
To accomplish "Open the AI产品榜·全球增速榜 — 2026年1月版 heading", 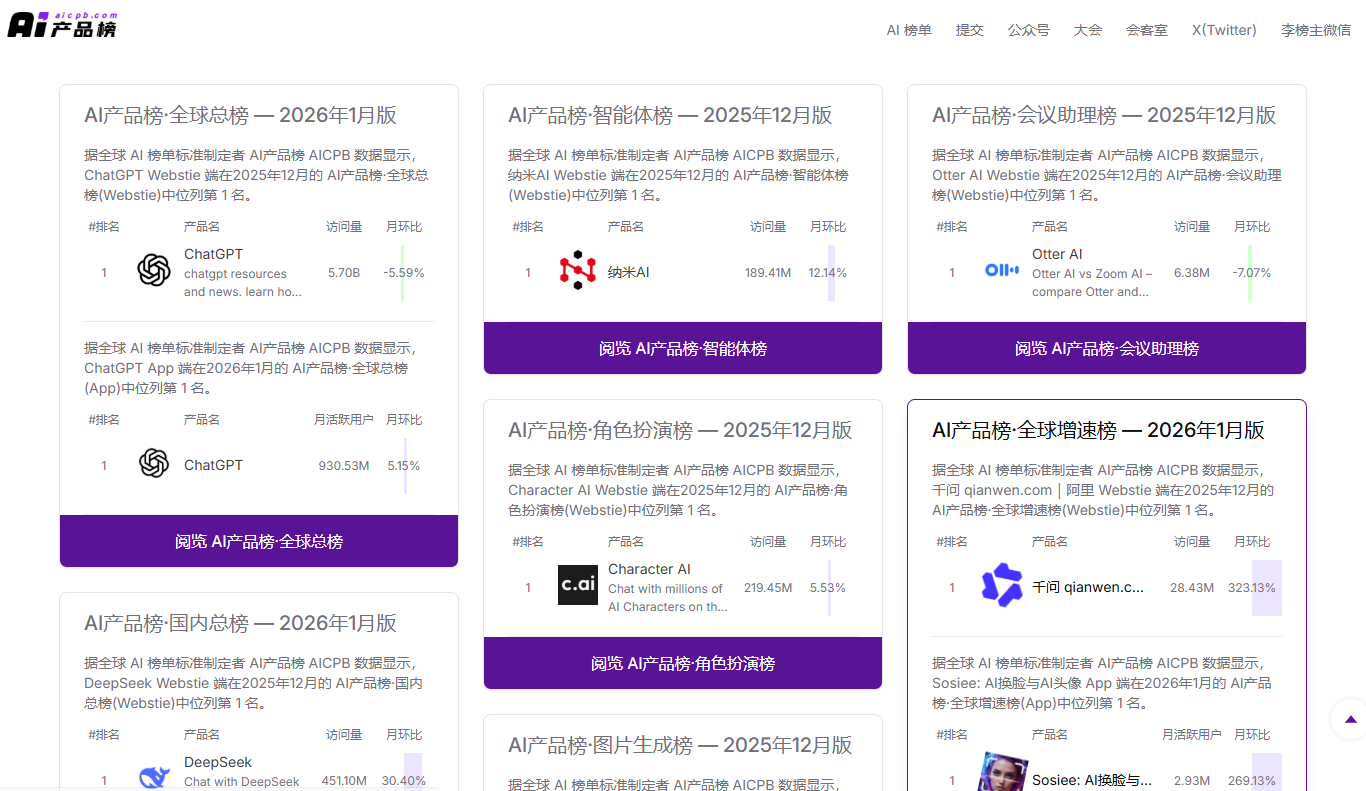I will 1098,430.
